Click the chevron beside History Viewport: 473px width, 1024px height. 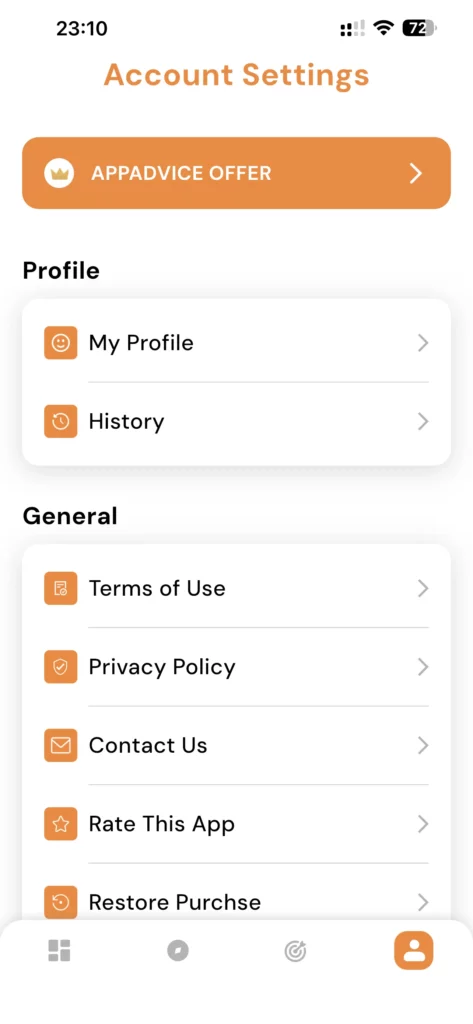(423, 421)
